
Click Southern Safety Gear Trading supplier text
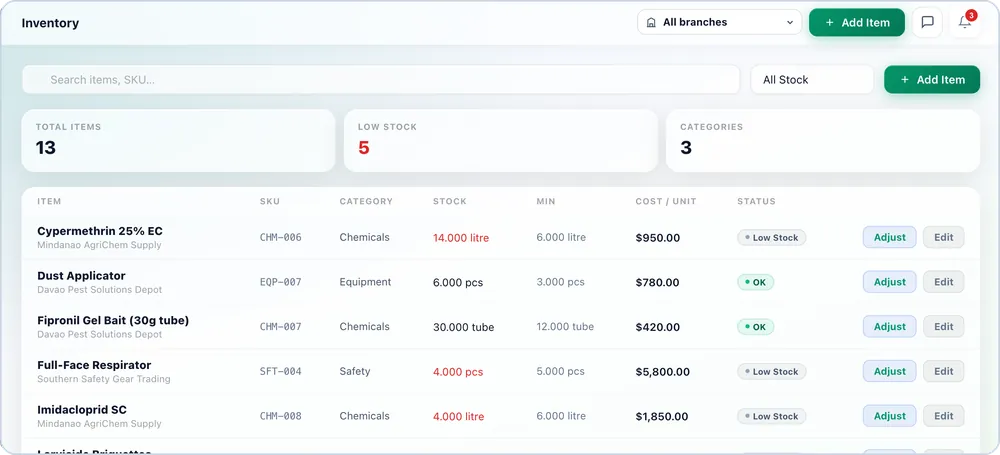[104, 379]
